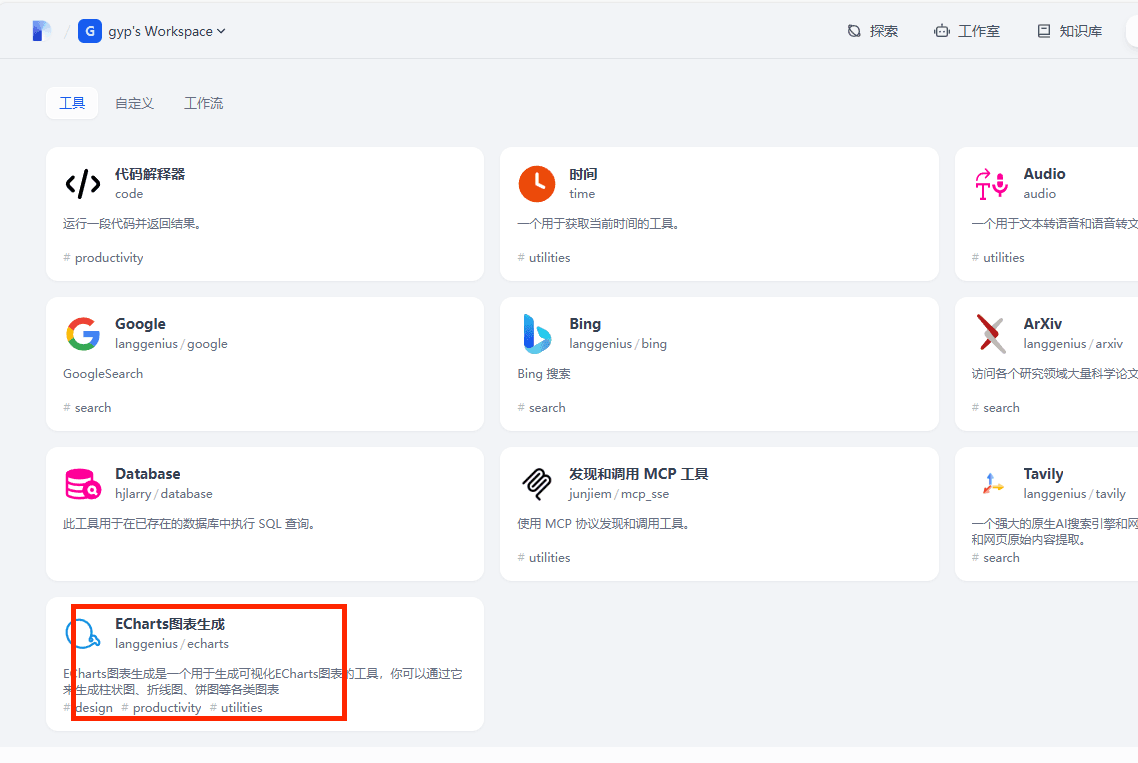Select the 工具 tab
This screenshot has height=763, width=1138.
point(72,103)
